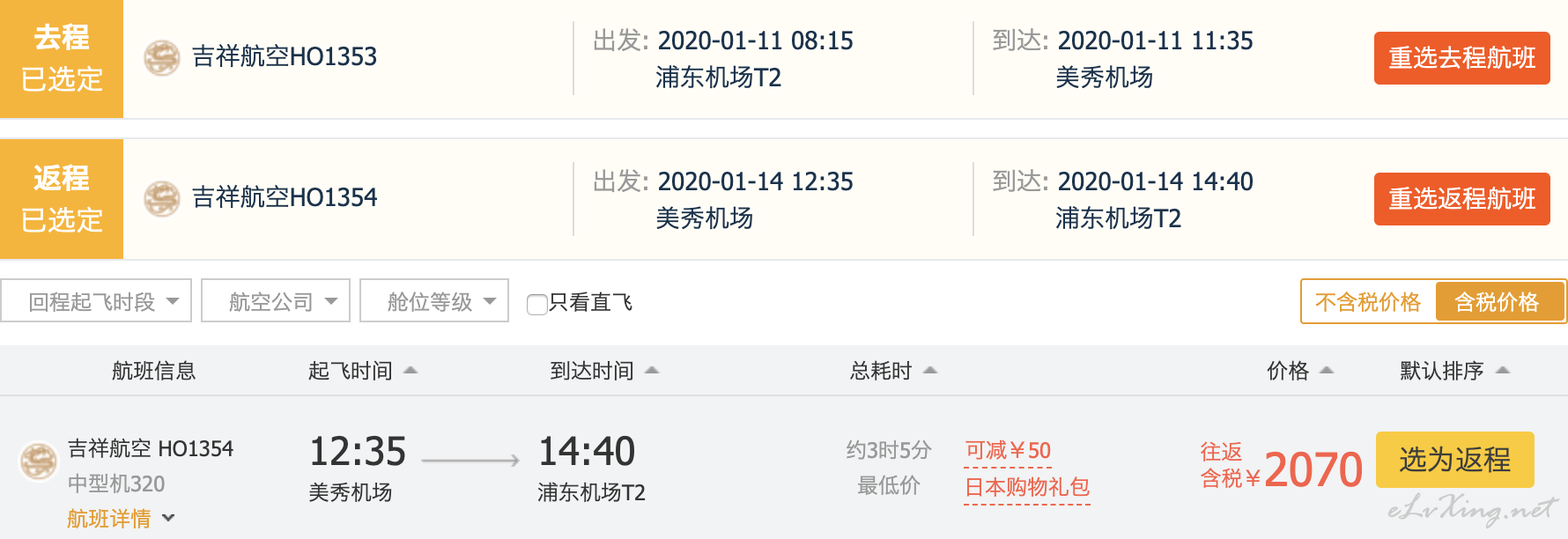The width and height of the screenshot is (1568, 539).
Task: Enable the 只看直飞 checkbox
Action: click(536, 304)
